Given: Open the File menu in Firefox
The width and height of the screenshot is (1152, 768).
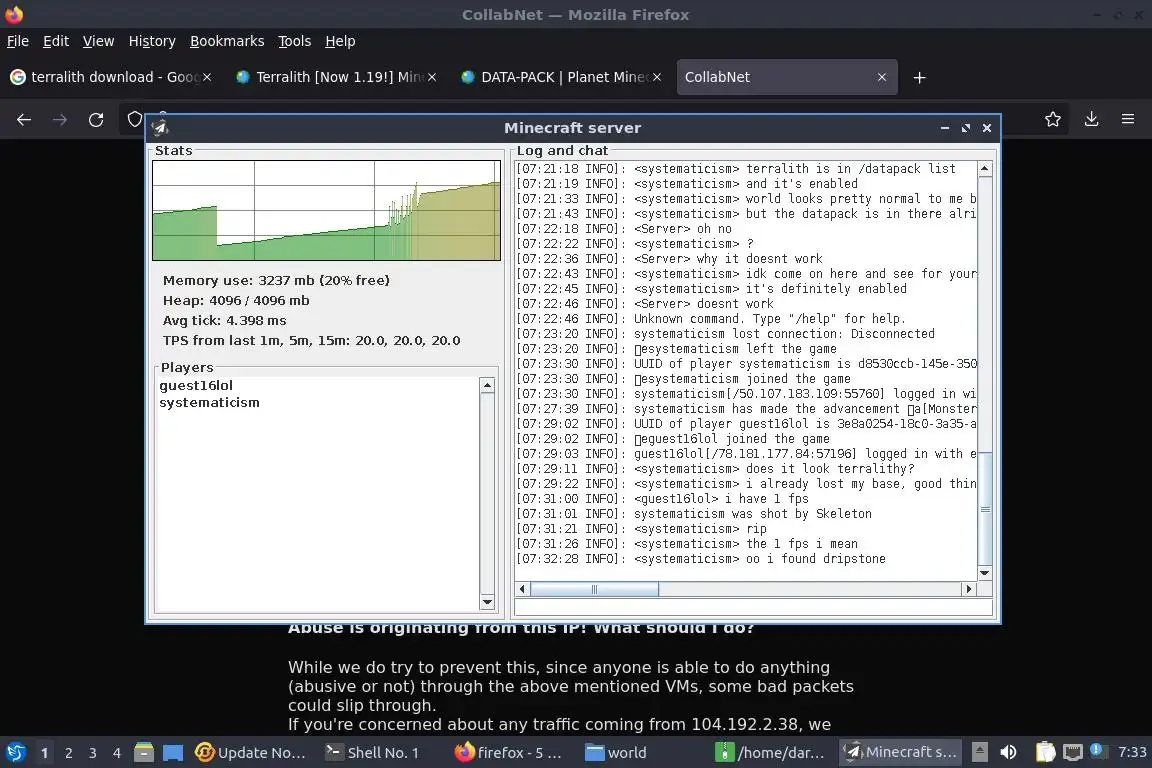Looking at the screenshot, I should 18,41.
